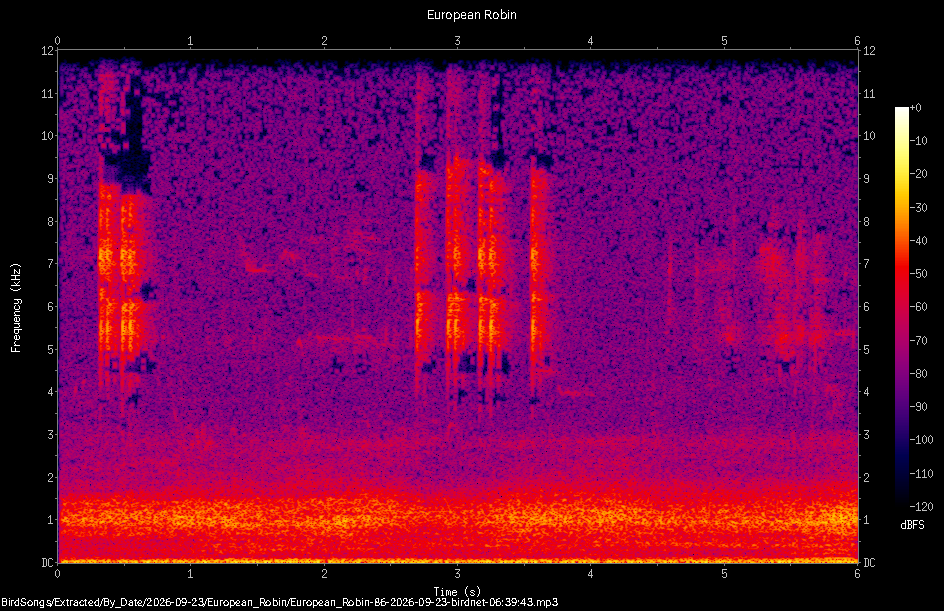Click the "-40" colorbar scale label
The height and width of the screenshot is (611, 944).
[918, 241]
